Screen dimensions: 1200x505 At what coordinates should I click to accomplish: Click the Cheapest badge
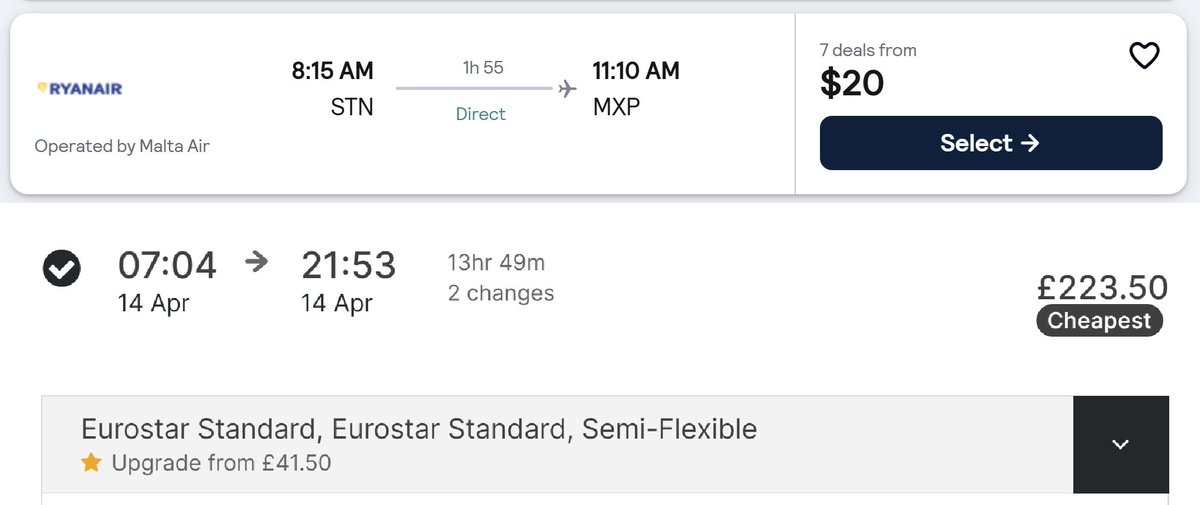click(x=1099, y=321)
